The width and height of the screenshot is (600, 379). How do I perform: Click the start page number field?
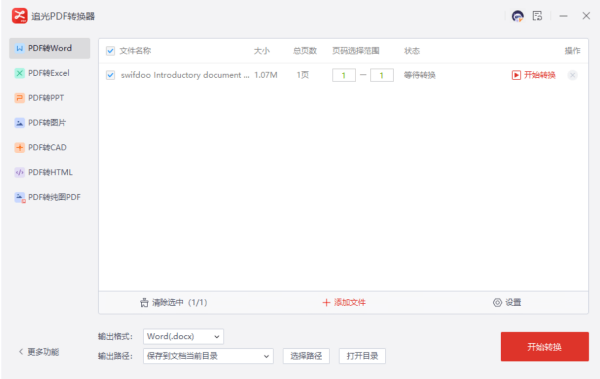pyautogui.click(x=344, y=75)
